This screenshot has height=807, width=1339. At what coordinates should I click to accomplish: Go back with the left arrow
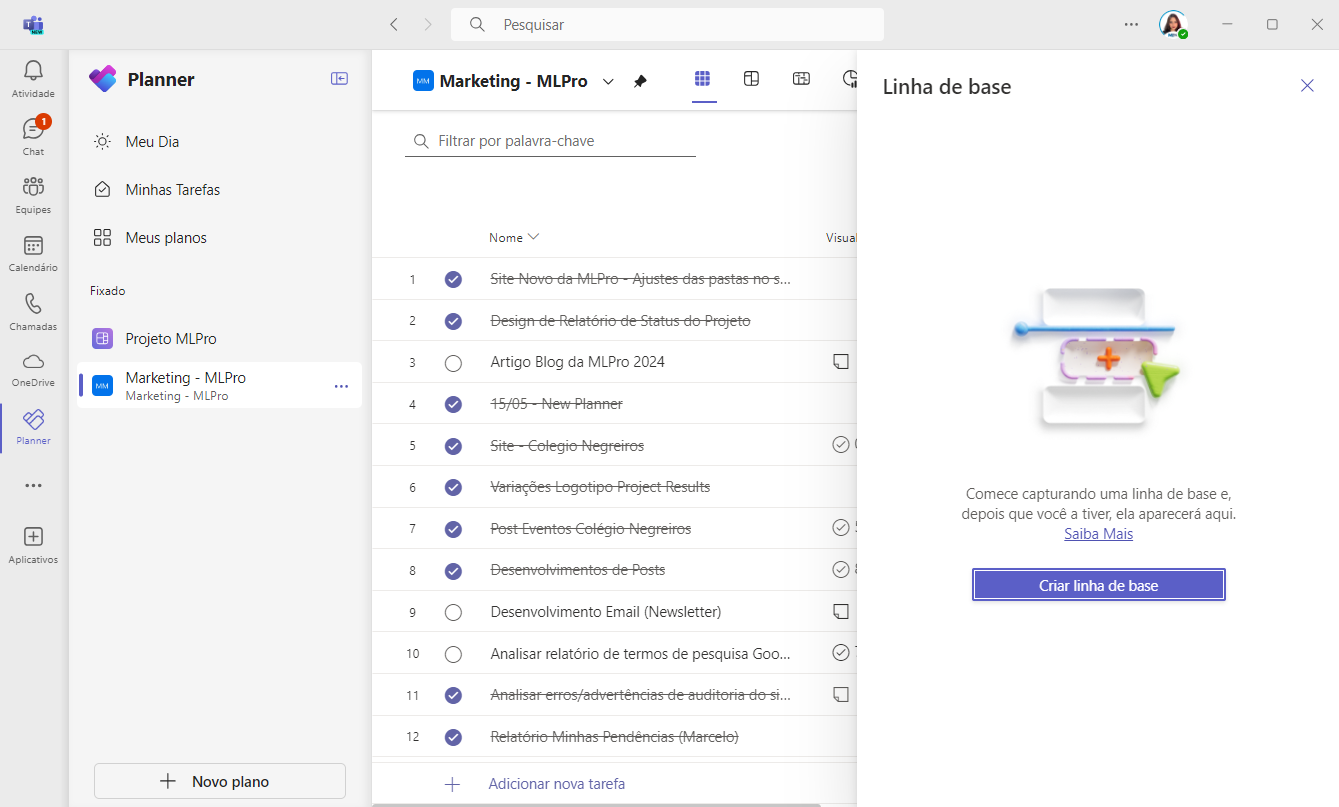(394, 24)
